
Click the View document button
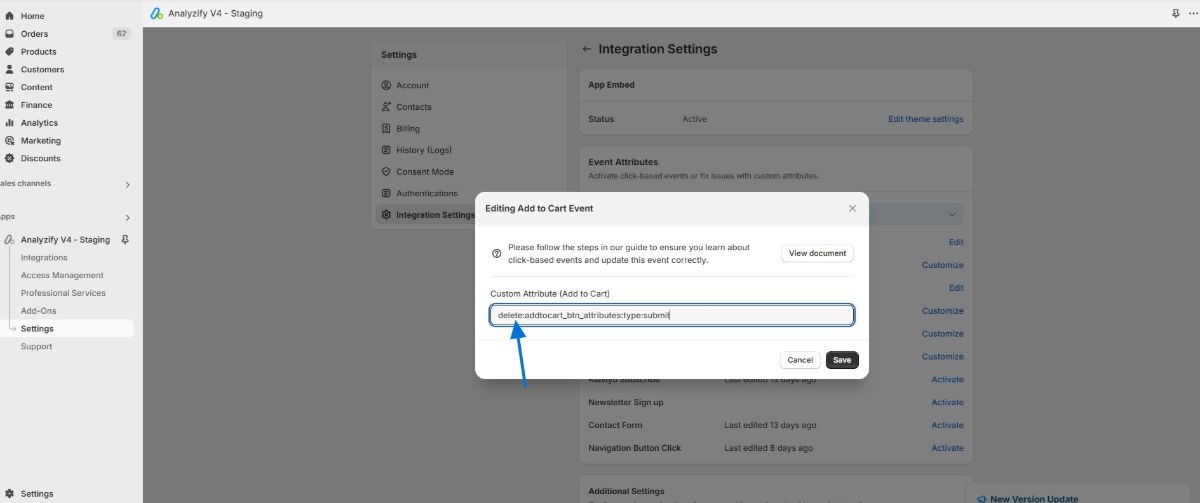pos(817,253)
